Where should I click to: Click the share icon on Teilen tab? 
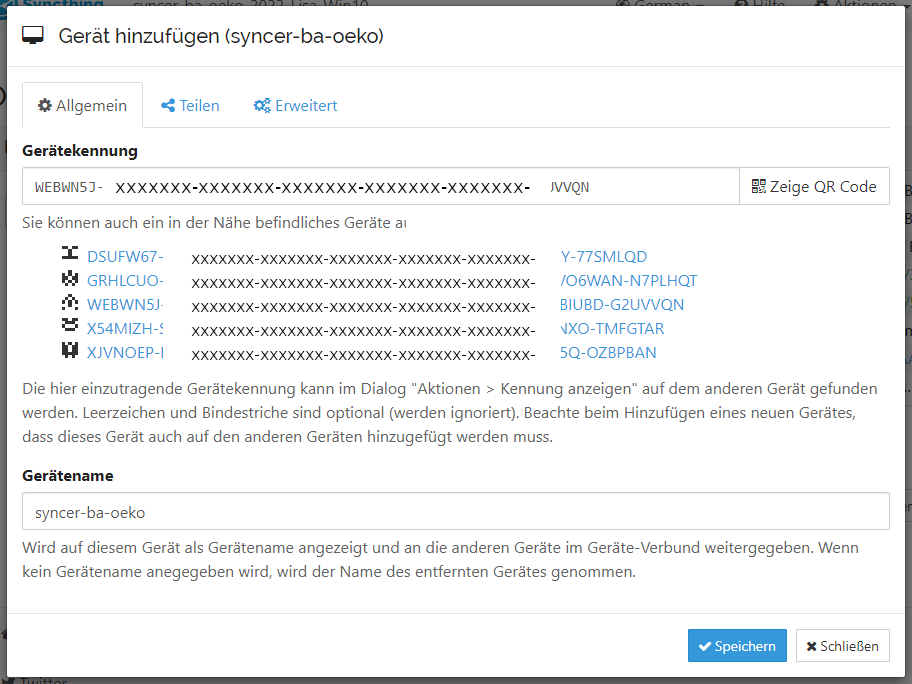tap(168, 105)
